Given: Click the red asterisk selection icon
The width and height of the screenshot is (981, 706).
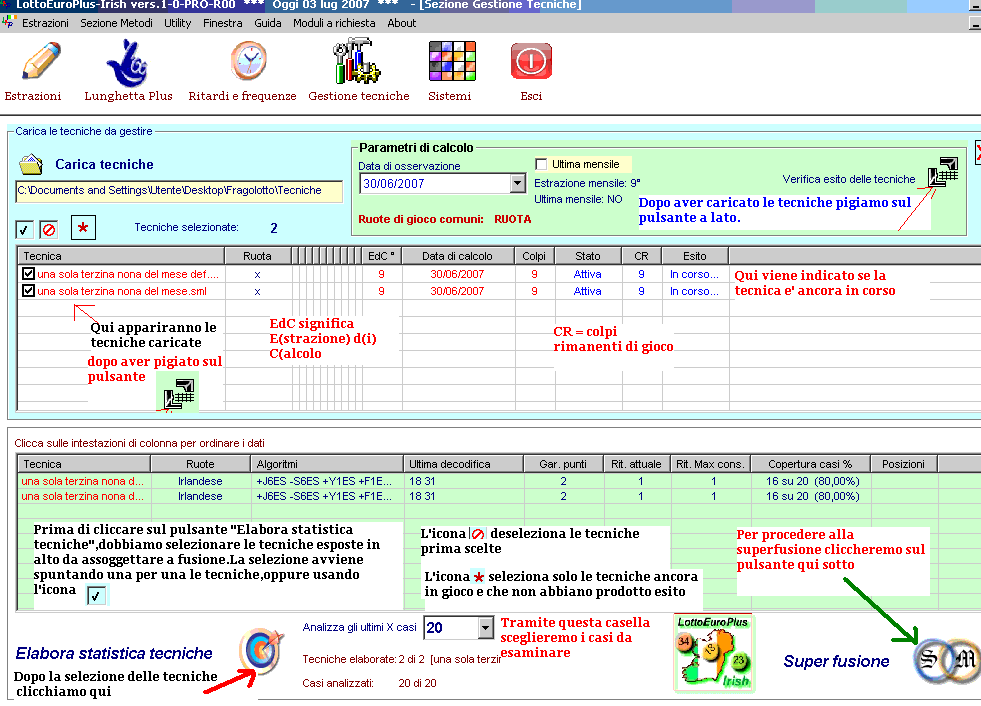Looking at the screenshot, I should 83,228.
